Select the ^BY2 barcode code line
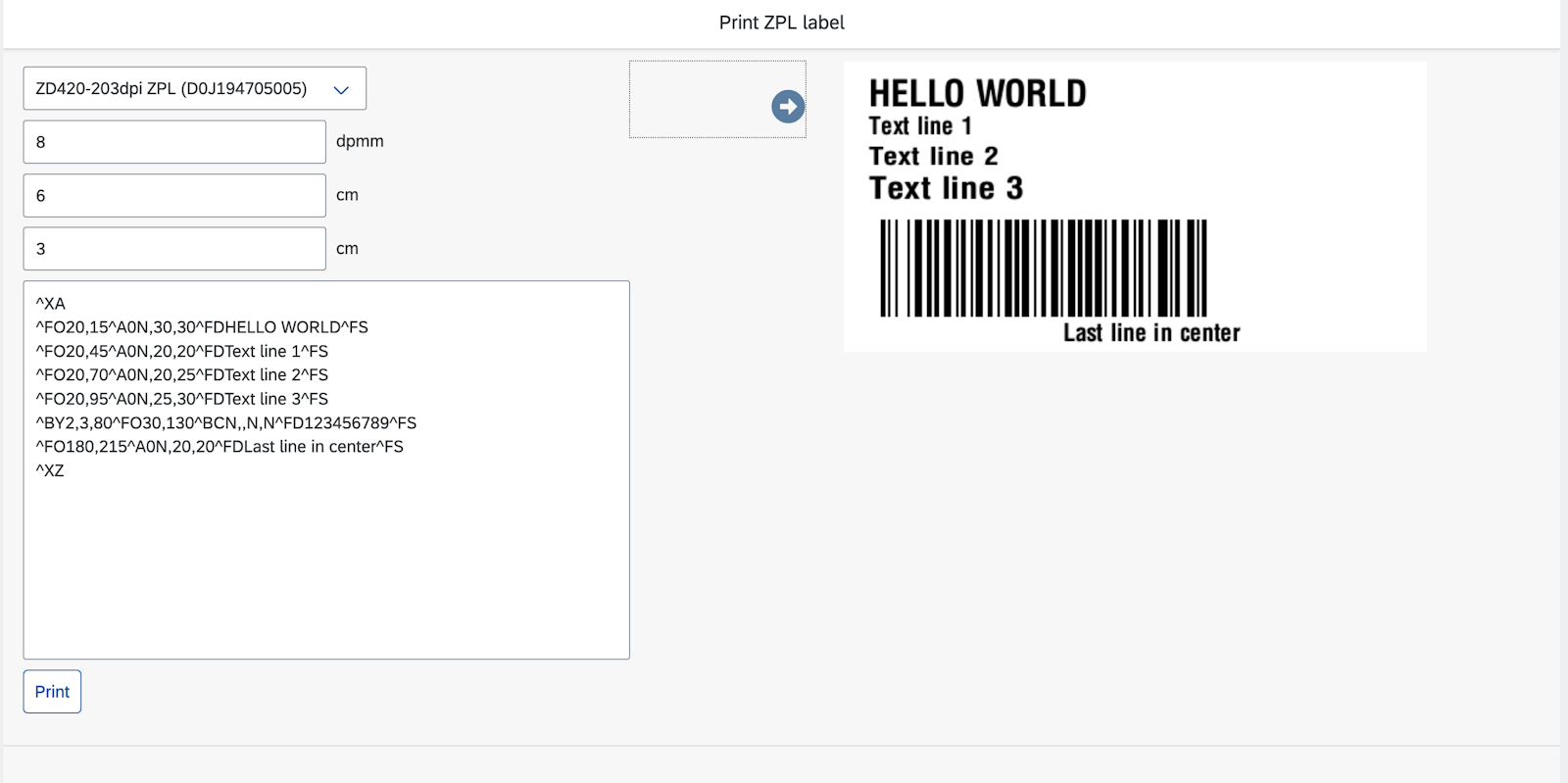 tap(226, 423)
